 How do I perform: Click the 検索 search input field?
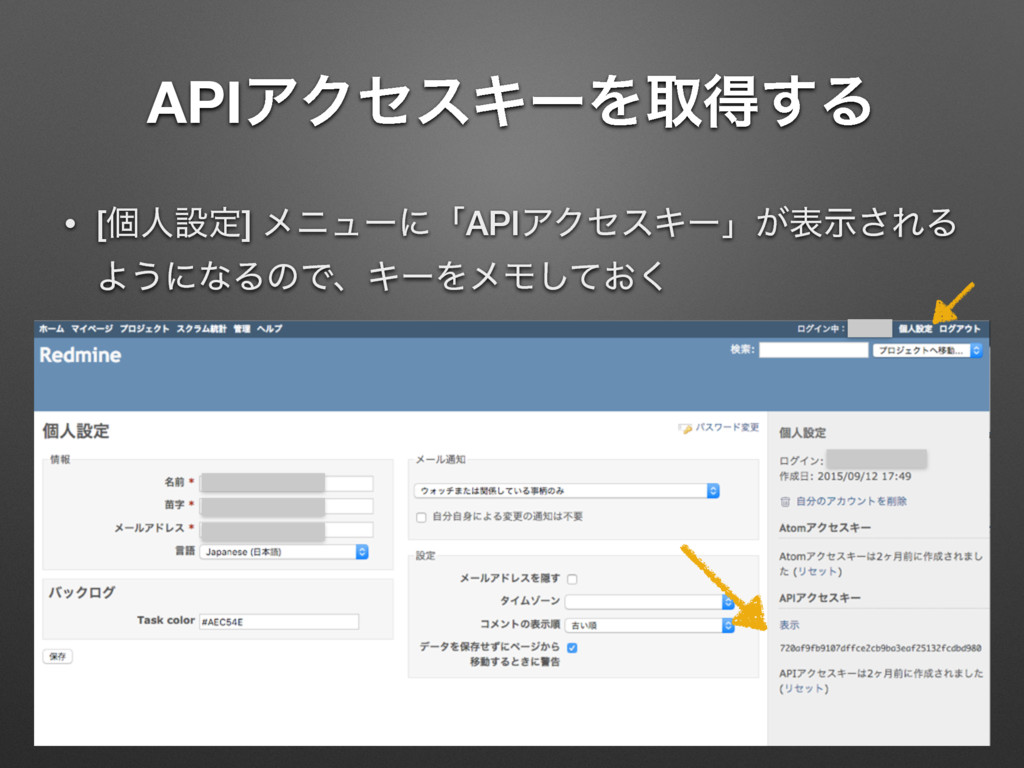(x=813, y=350)
